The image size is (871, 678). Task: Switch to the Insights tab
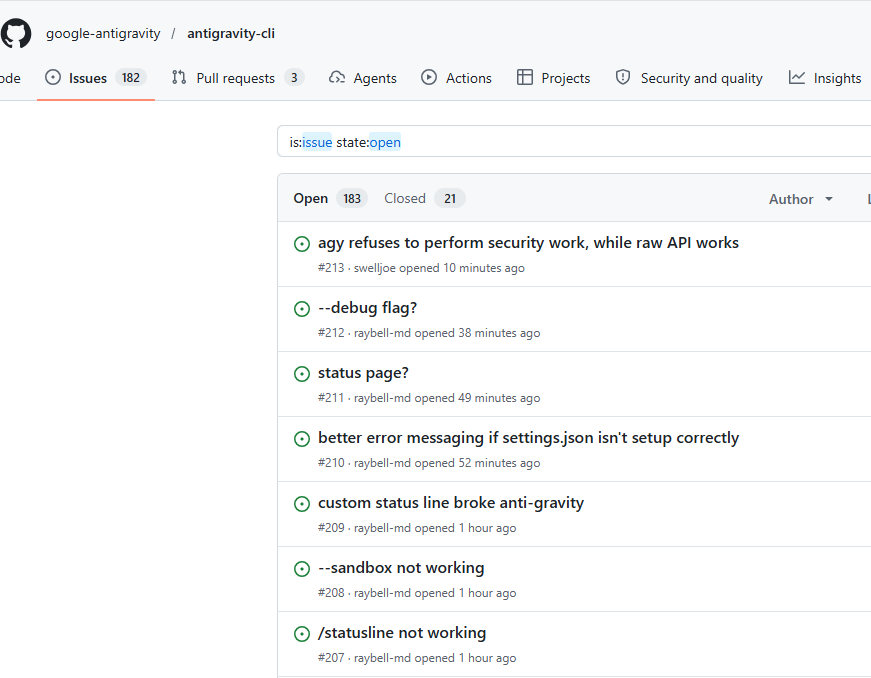pos(825,78)
